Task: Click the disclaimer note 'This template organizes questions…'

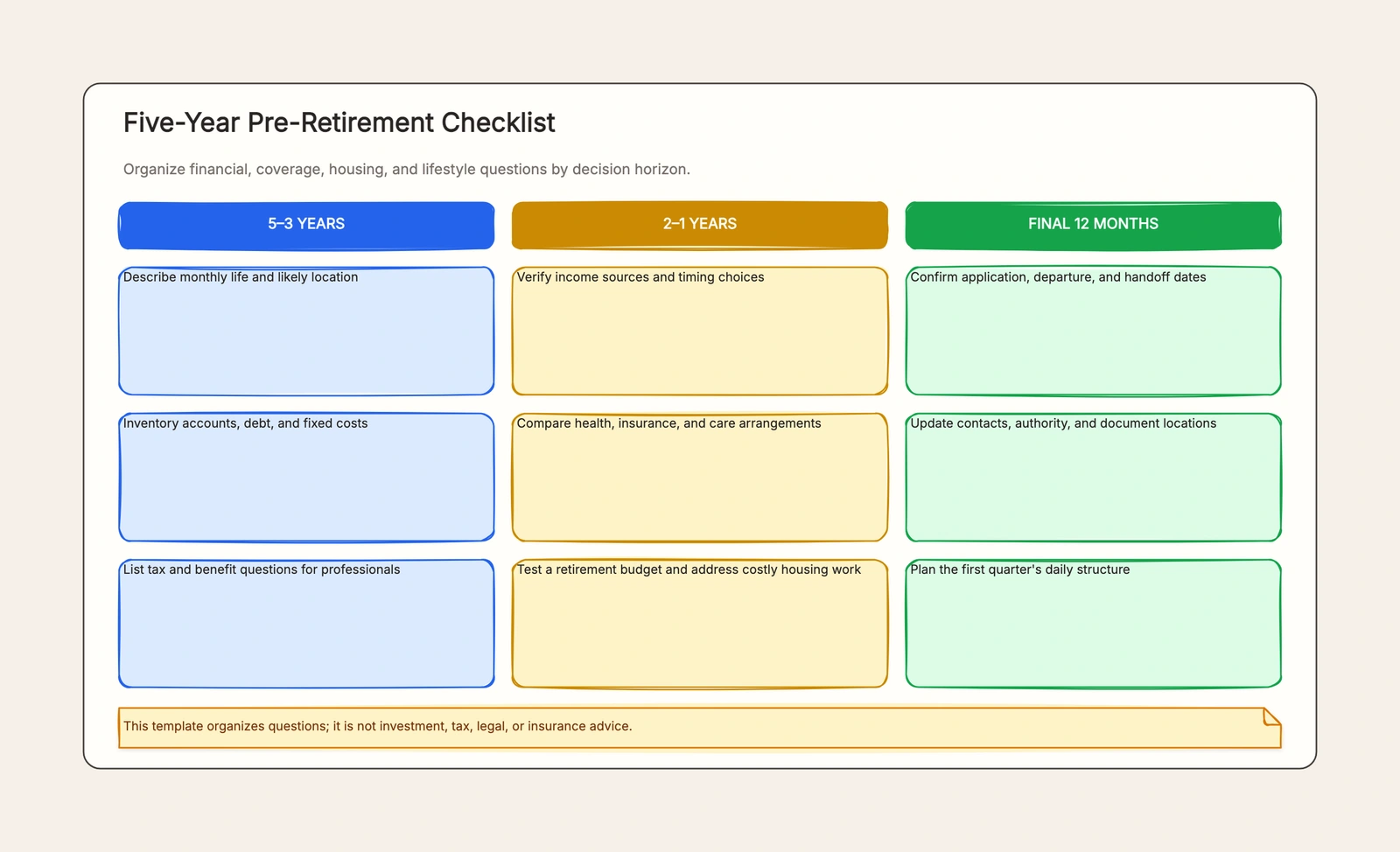Action: point(700,727)
